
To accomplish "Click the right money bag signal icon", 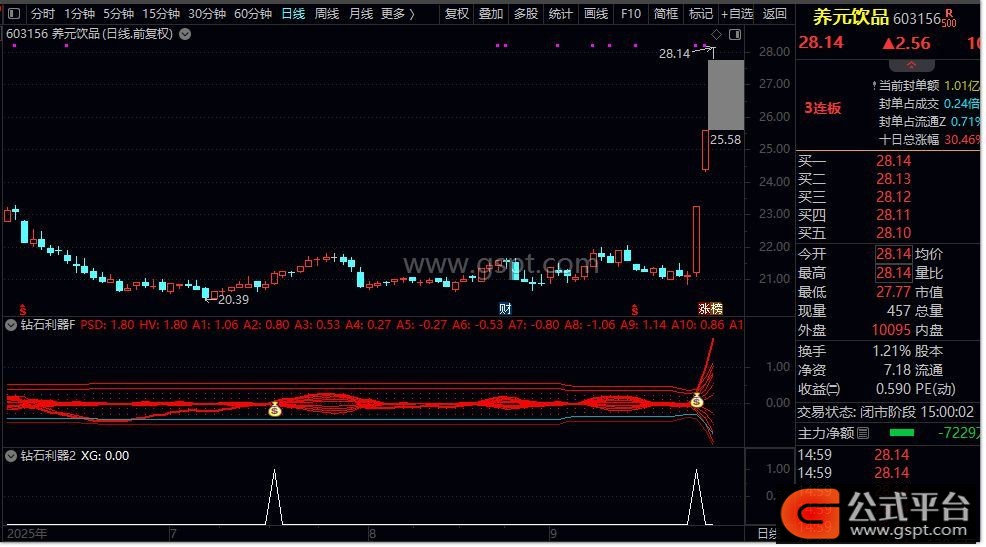I will [x=697, y=400].
